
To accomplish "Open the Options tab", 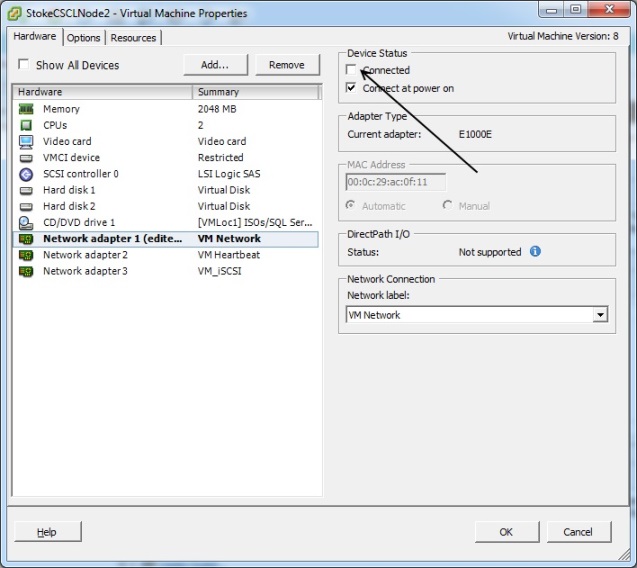I will (x=83, y=38).
